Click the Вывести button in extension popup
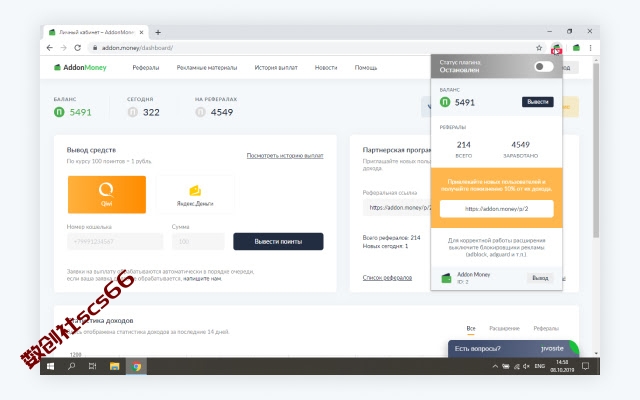This screenshot has height=400, width=640. 538,102
